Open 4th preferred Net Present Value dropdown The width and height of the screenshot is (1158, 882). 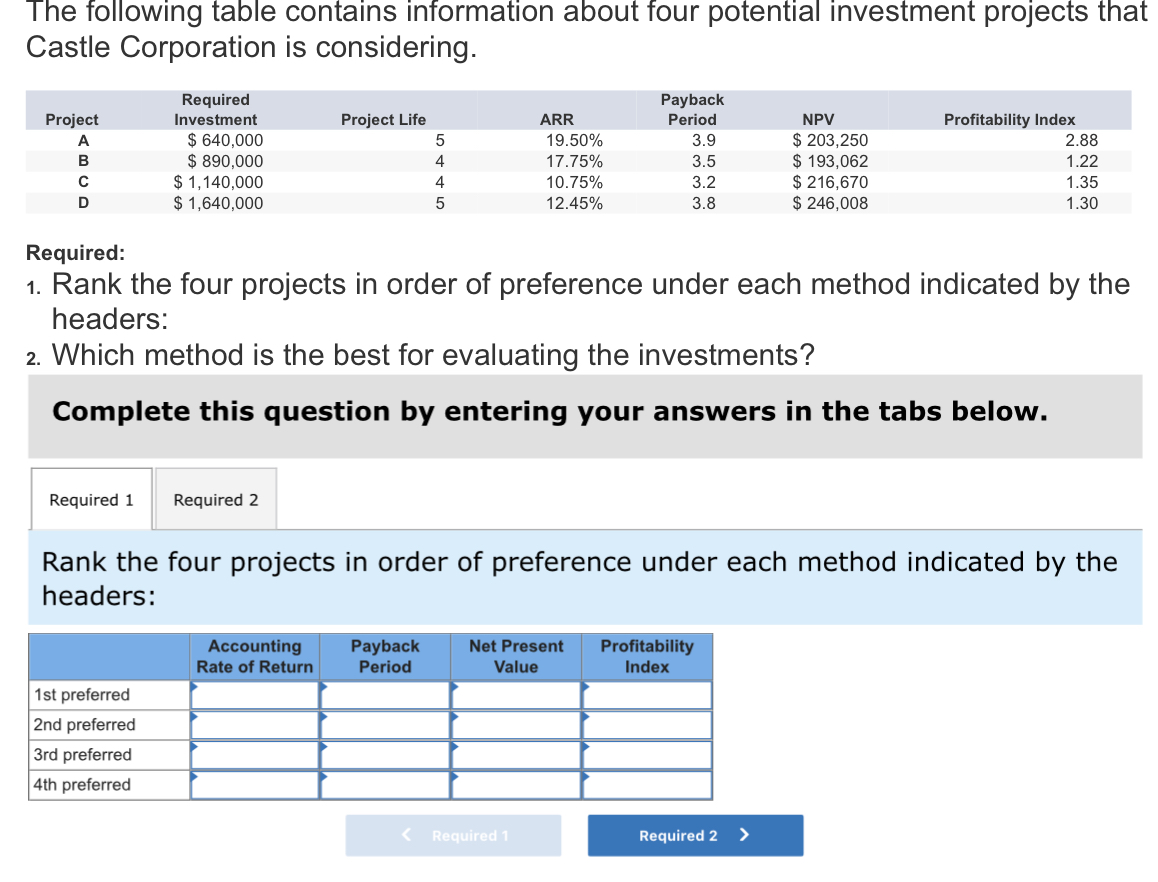pyautogui.click(x=515, y=784)
